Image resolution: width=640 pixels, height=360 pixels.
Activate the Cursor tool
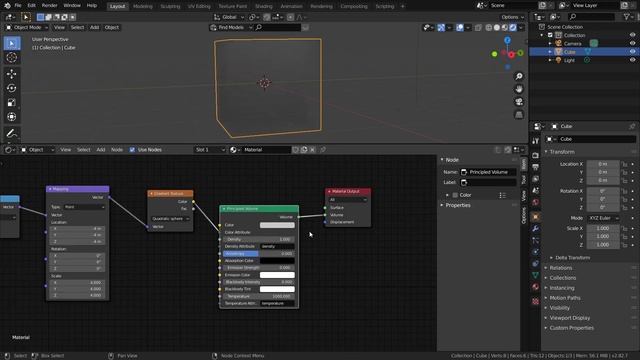click(x=12, y=58)
